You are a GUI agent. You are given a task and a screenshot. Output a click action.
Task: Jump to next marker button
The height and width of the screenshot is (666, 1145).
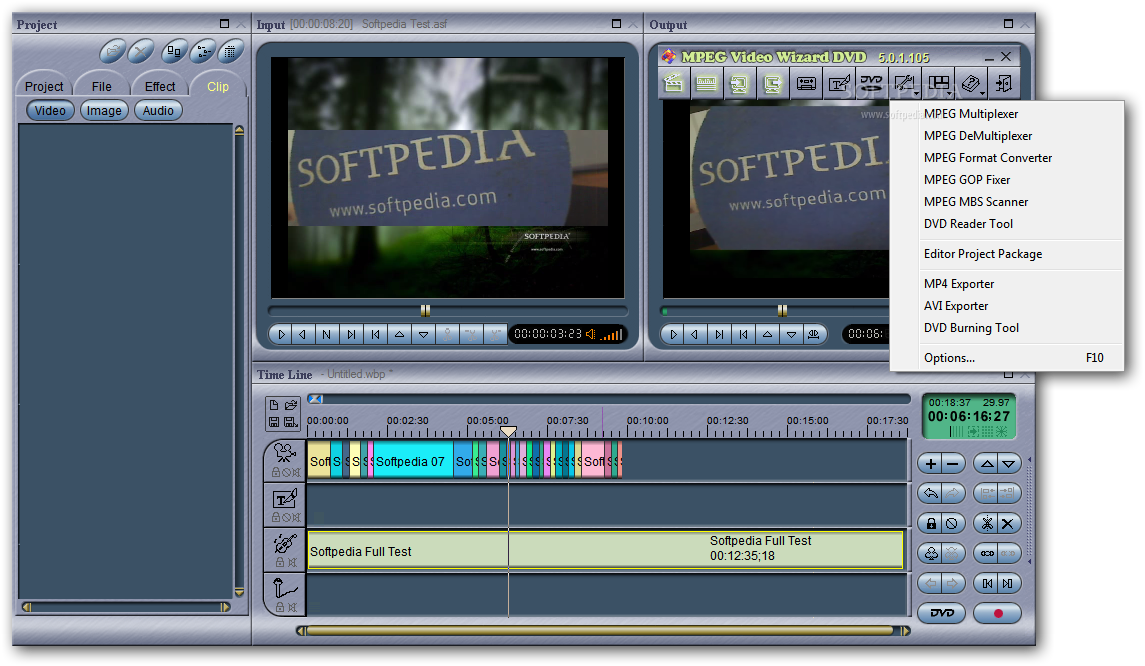[x=1008, y=583]
